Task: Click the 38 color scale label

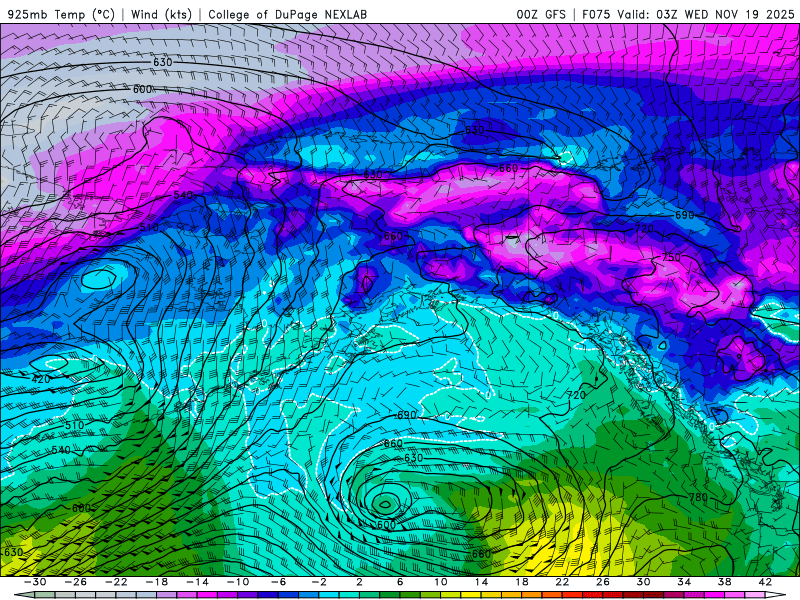Action: (724, 582)
